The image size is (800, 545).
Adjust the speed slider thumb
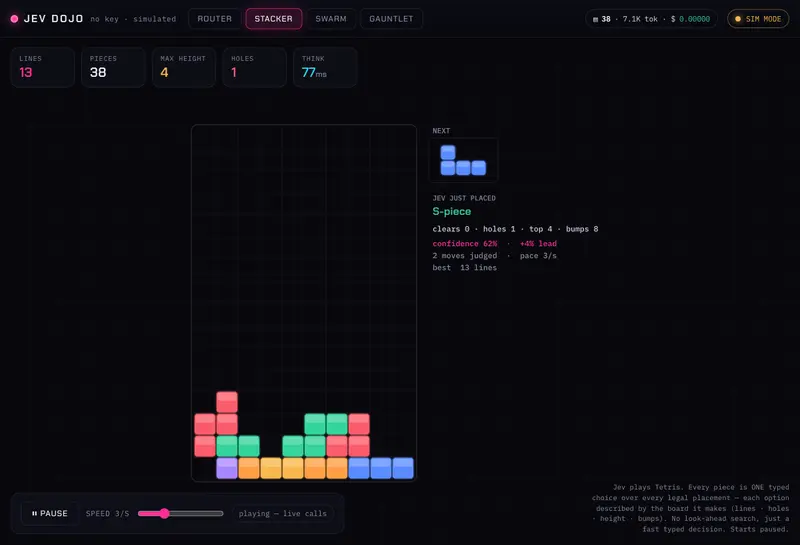tap(164, 513)
